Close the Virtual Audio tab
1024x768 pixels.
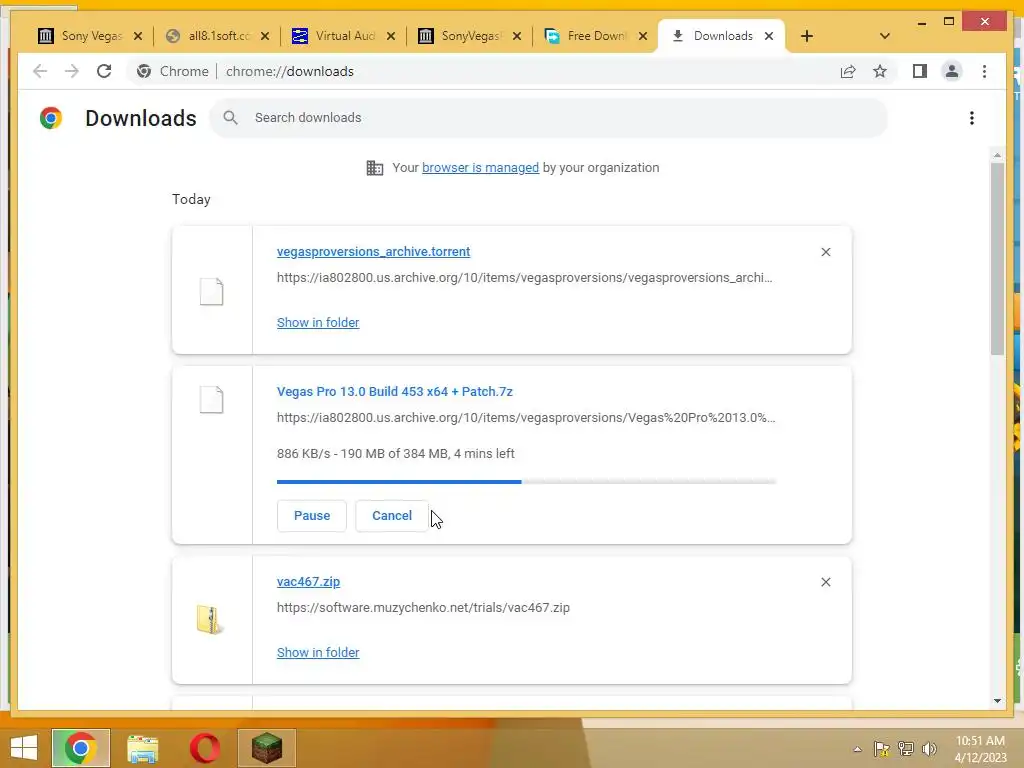pos(391,36)
